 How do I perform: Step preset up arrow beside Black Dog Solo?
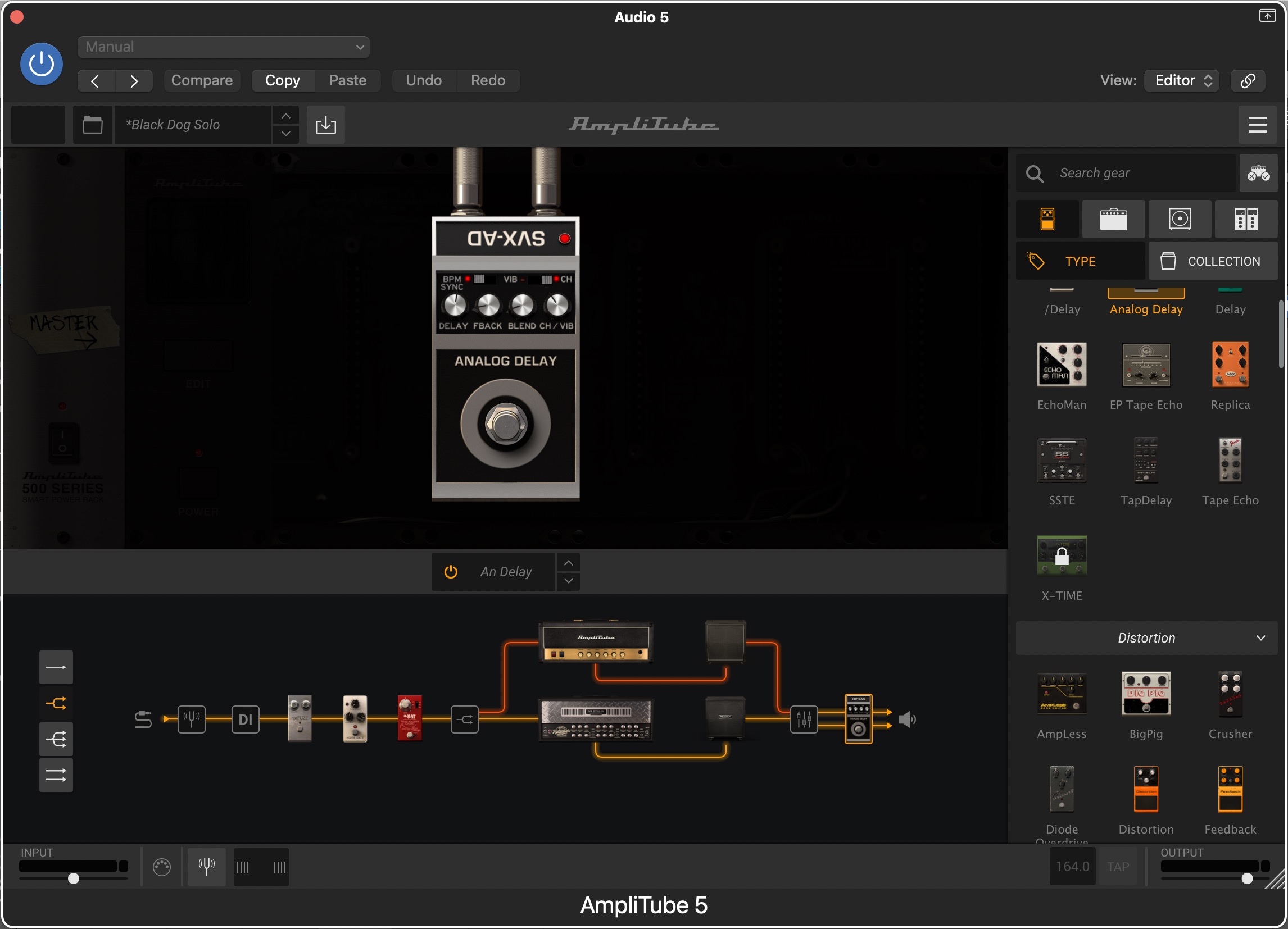286,116
